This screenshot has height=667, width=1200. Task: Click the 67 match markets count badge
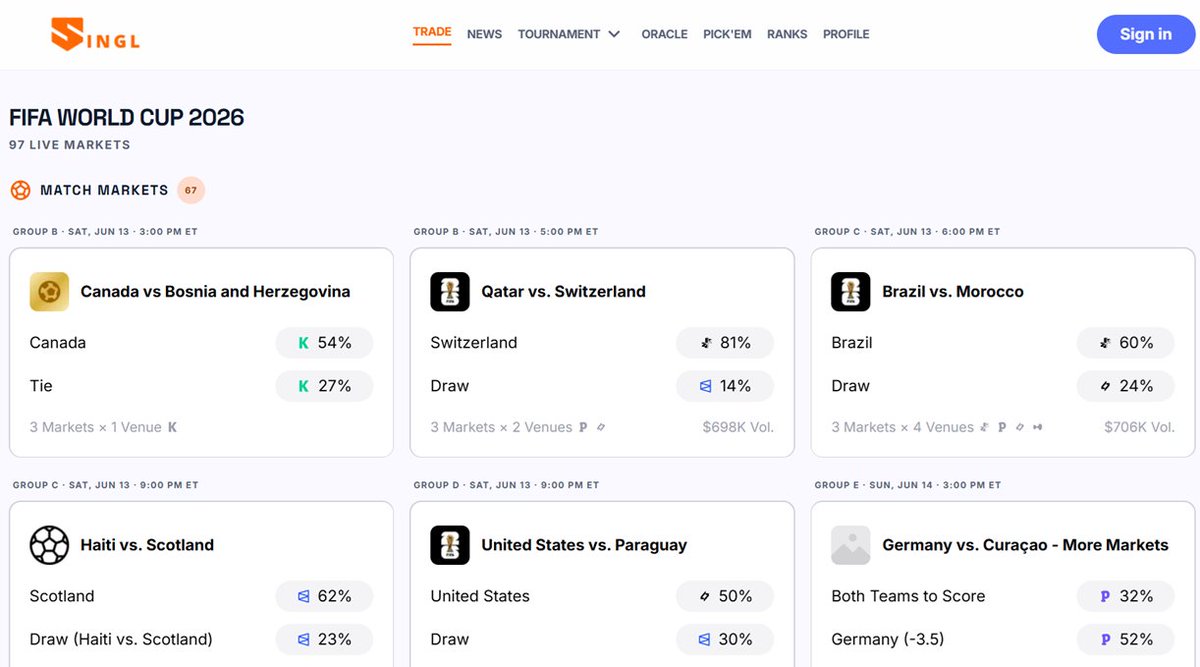(191, 190)
